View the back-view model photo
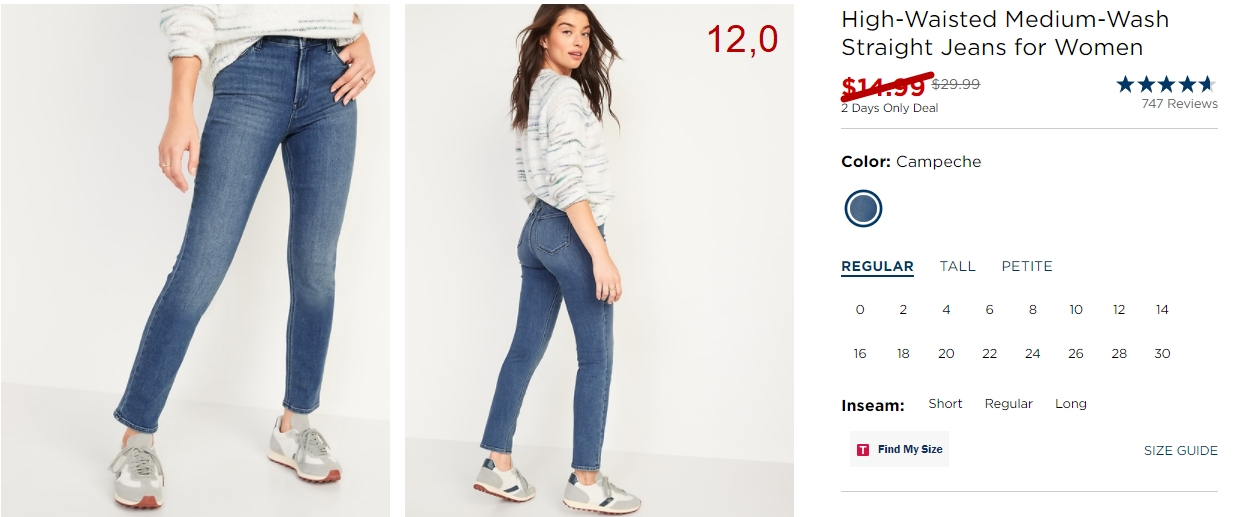 coord(599,260)
